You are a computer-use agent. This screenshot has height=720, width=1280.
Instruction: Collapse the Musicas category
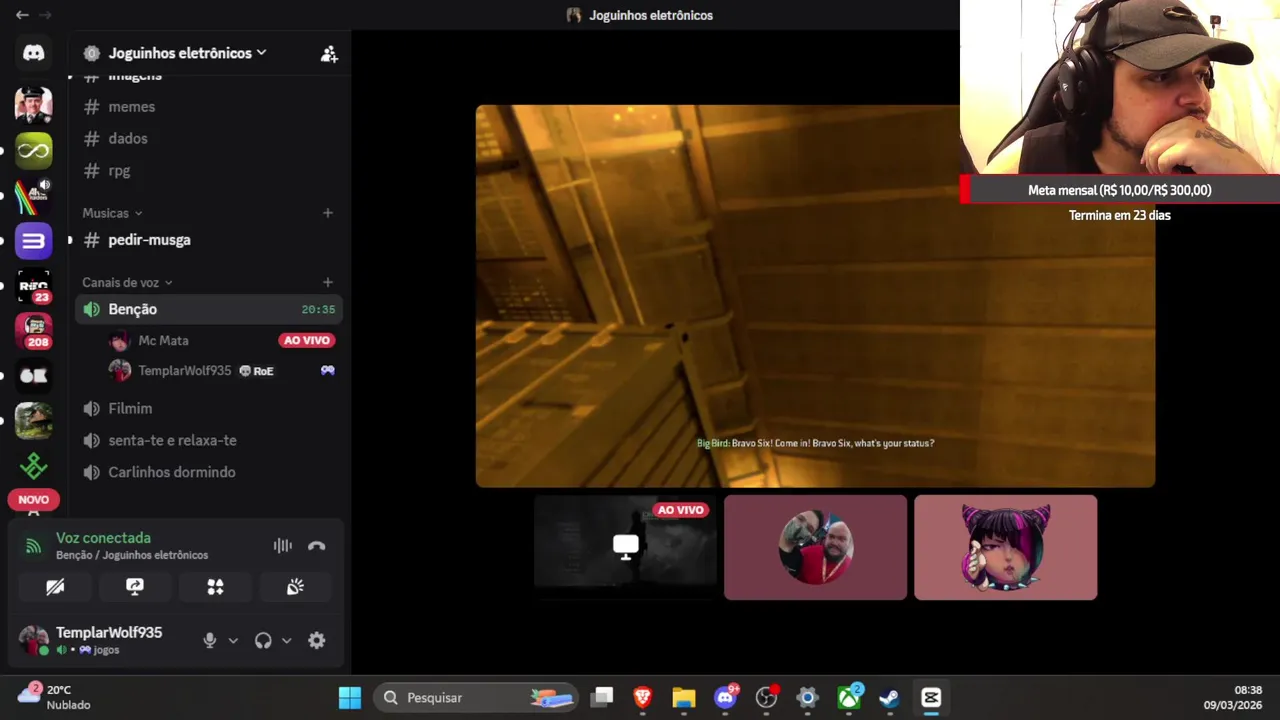pos(112,213)
